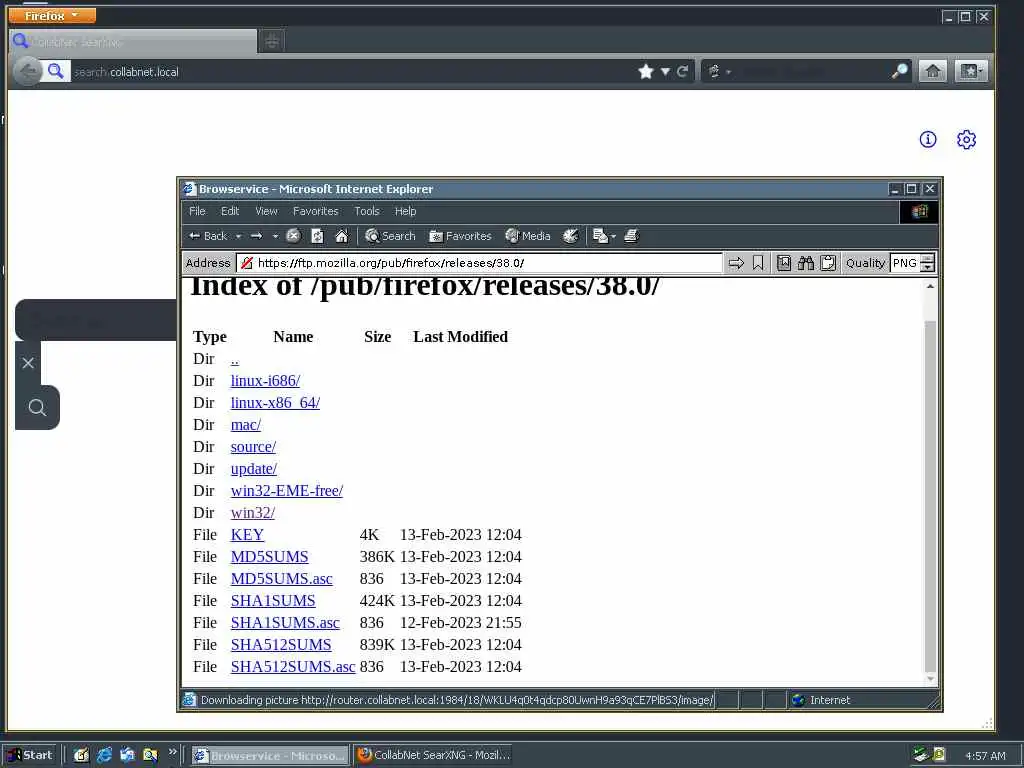The image size is (1024, 768).
Task: Open the mac/ directory link
Action: pyautogui.click(x=246, y=425)
